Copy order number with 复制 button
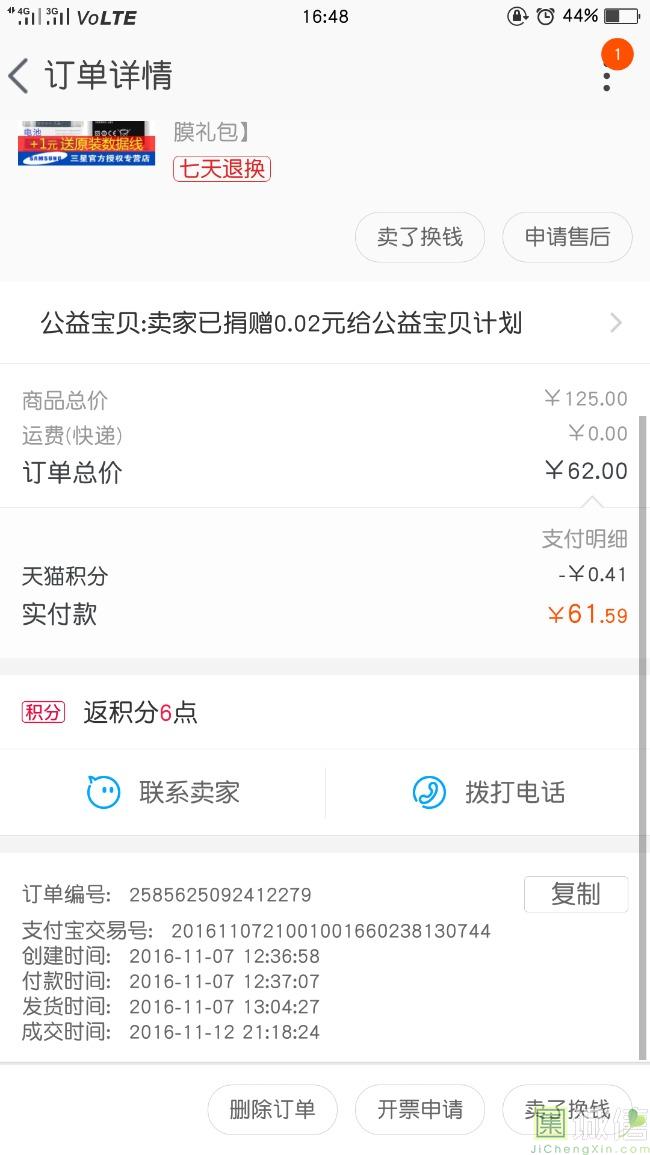Screen dimensions: 650x1155 click(575, 894)
